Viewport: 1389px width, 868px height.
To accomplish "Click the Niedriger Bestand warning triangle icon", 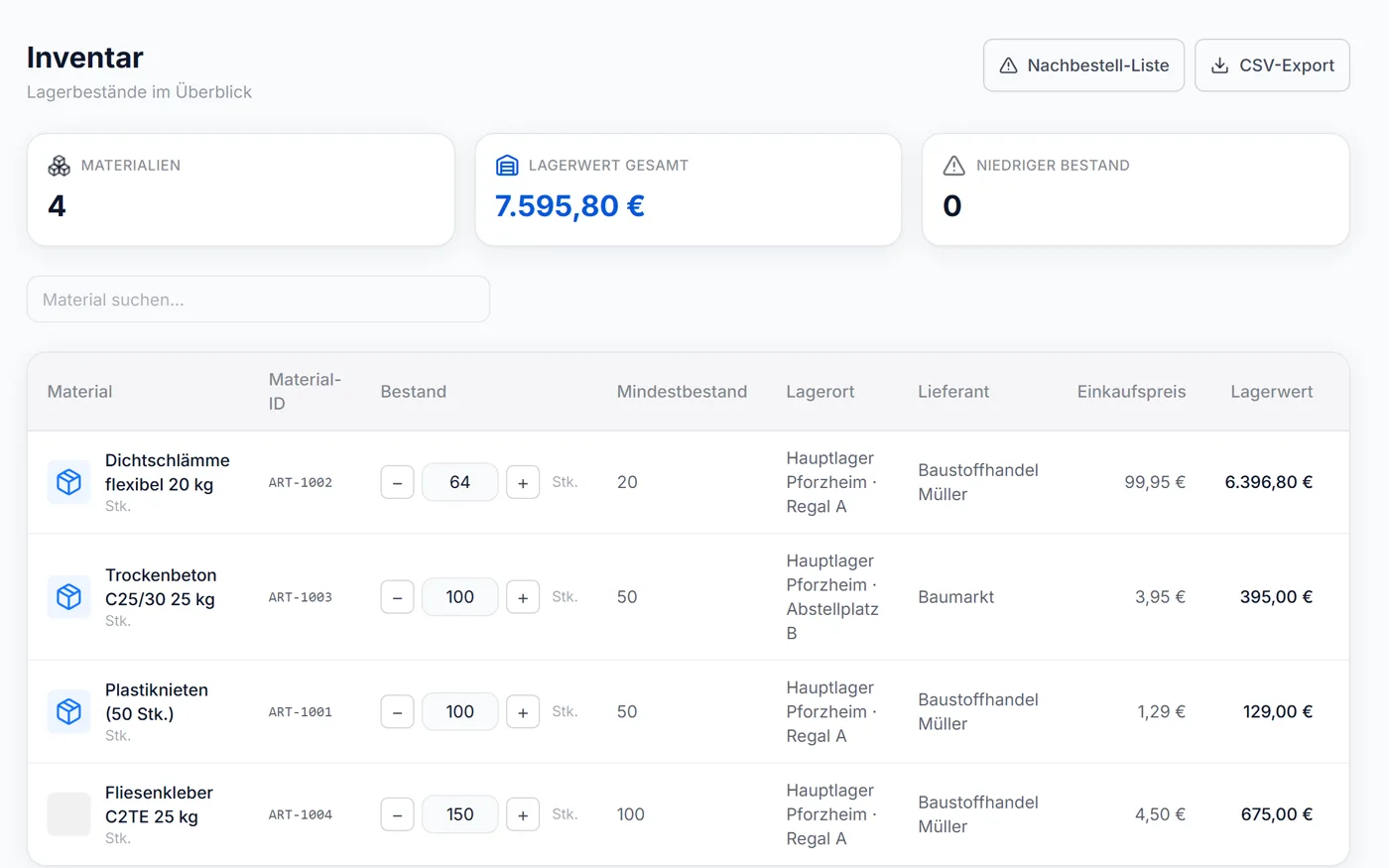I will 954,166.
